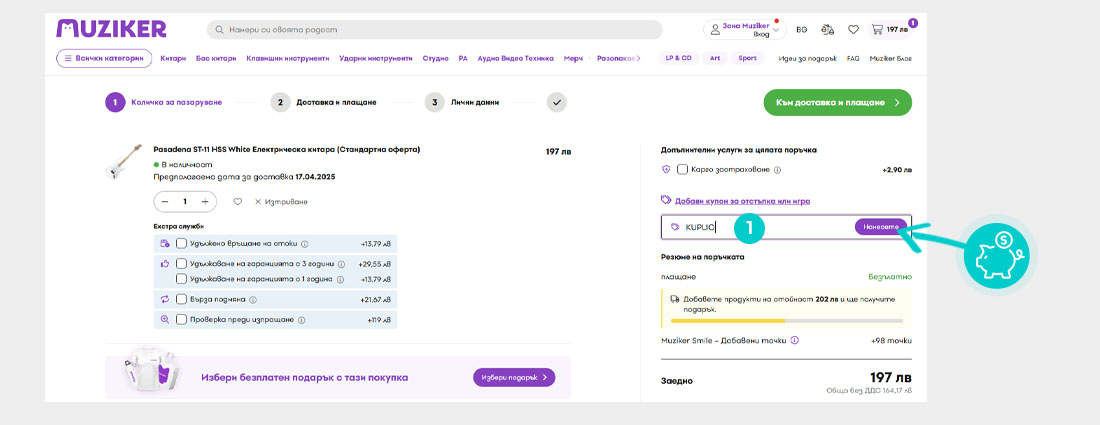The image size is (1100, 425).
Task: Open the Всички категории menu
Action: point(104,59)
